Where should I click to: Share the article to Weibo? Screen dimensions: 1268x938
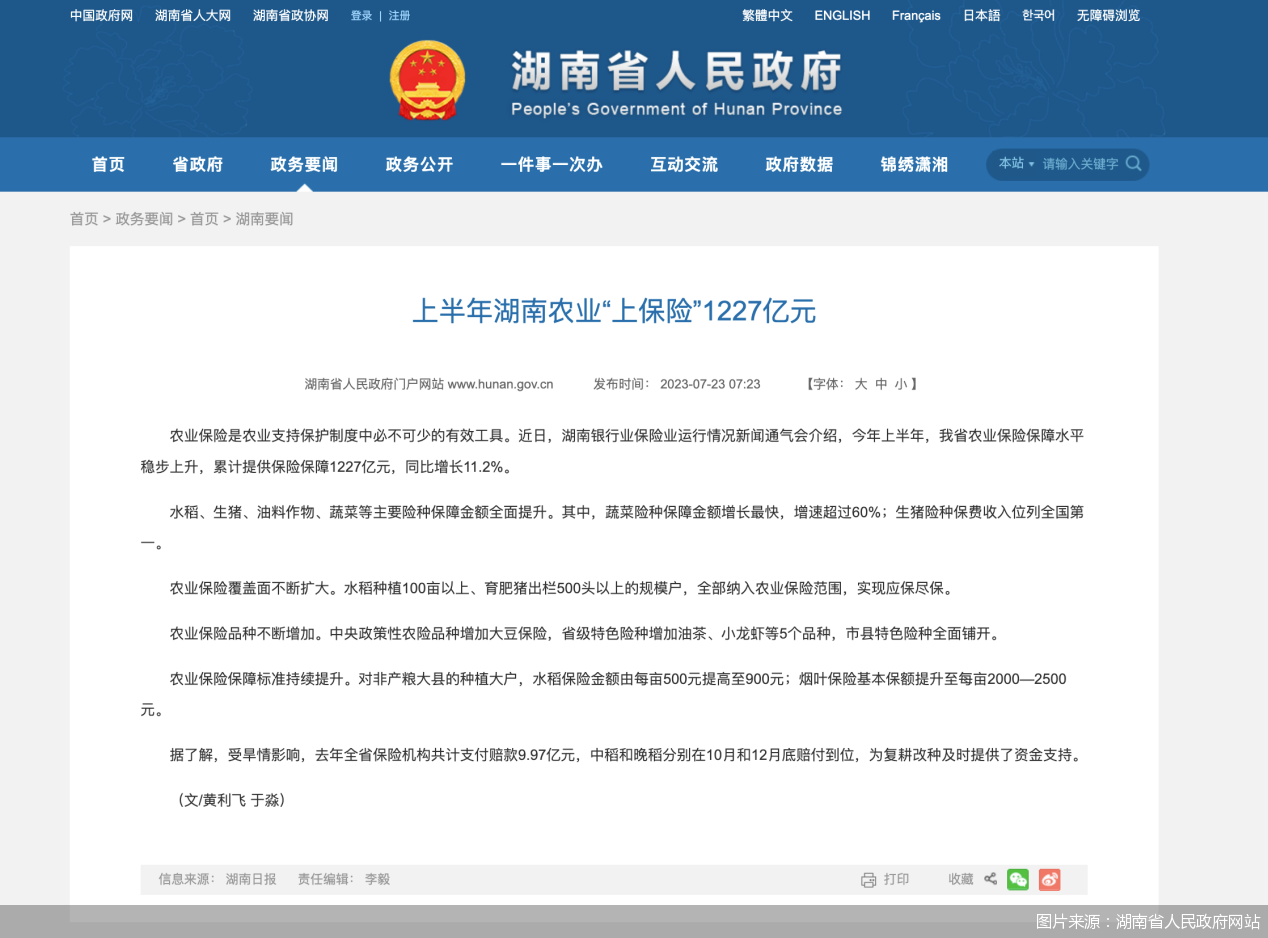click(x=1049, y=879)
